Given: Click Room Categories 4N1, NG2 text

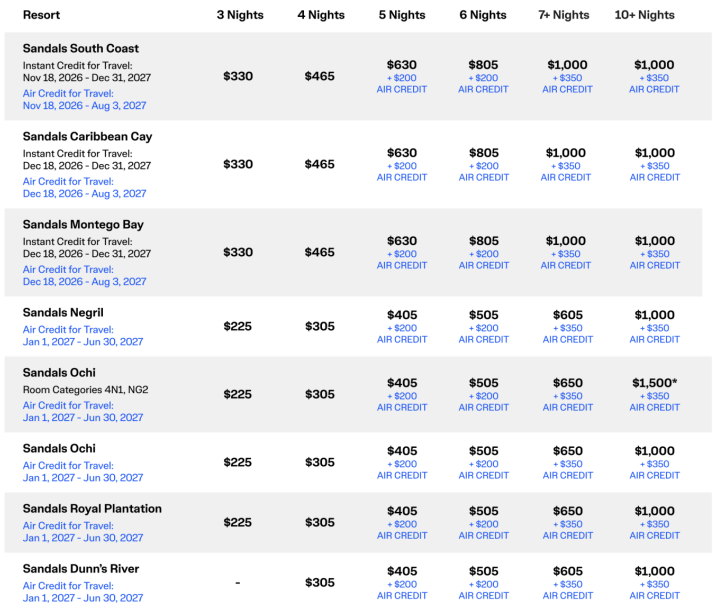Looking at the screenshot, I should (x=86, y=390).
